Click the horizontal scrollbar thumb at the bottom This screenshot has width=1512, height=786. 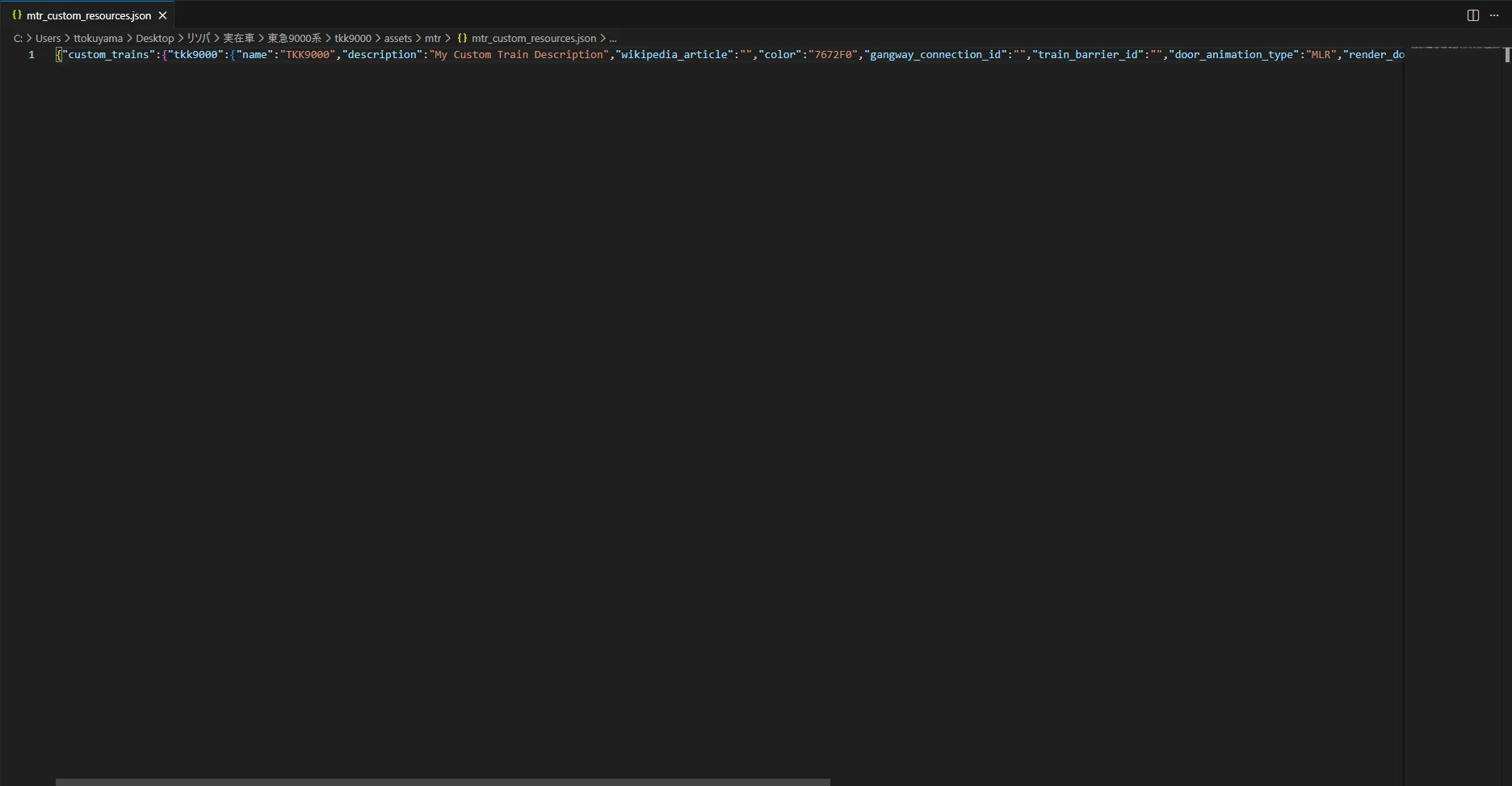pos(443,782)
